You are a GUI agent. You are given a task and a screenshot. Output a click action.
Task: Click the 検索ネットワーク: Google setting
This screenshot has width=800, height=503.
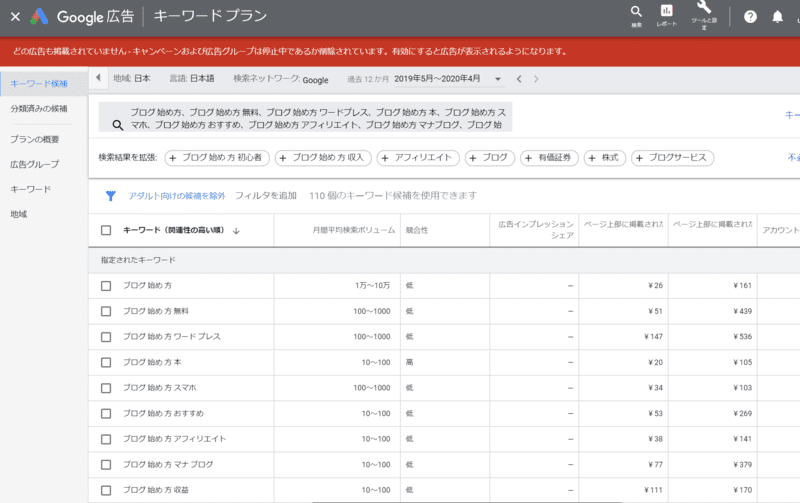point(281,79)
